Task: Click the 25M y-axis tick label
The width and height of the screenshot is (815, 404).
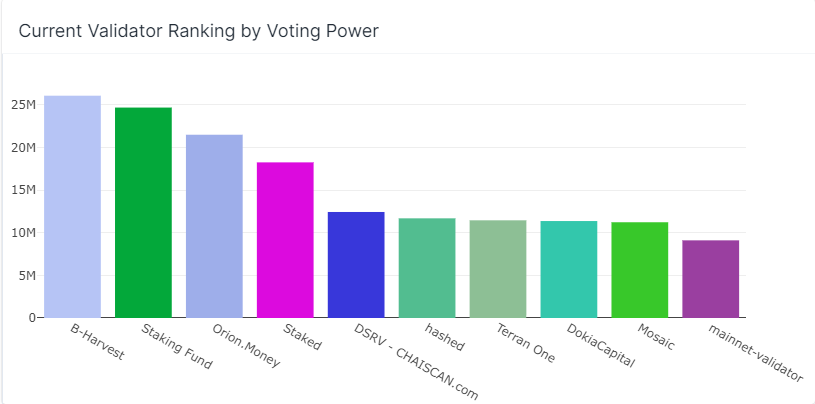Action: (x=24, y=105)
